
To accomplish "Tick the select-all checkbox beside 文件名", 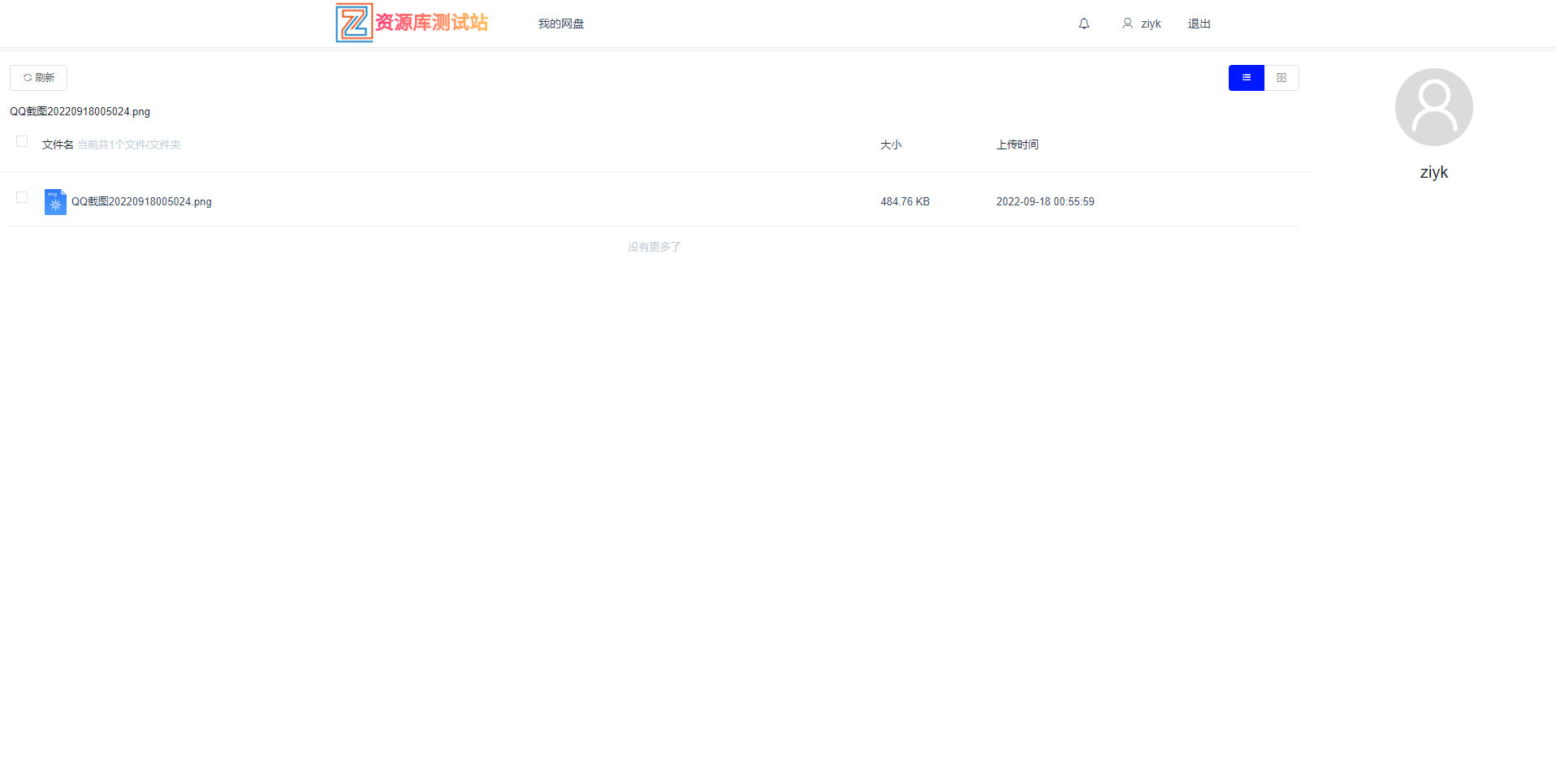I will click(22, 141).
